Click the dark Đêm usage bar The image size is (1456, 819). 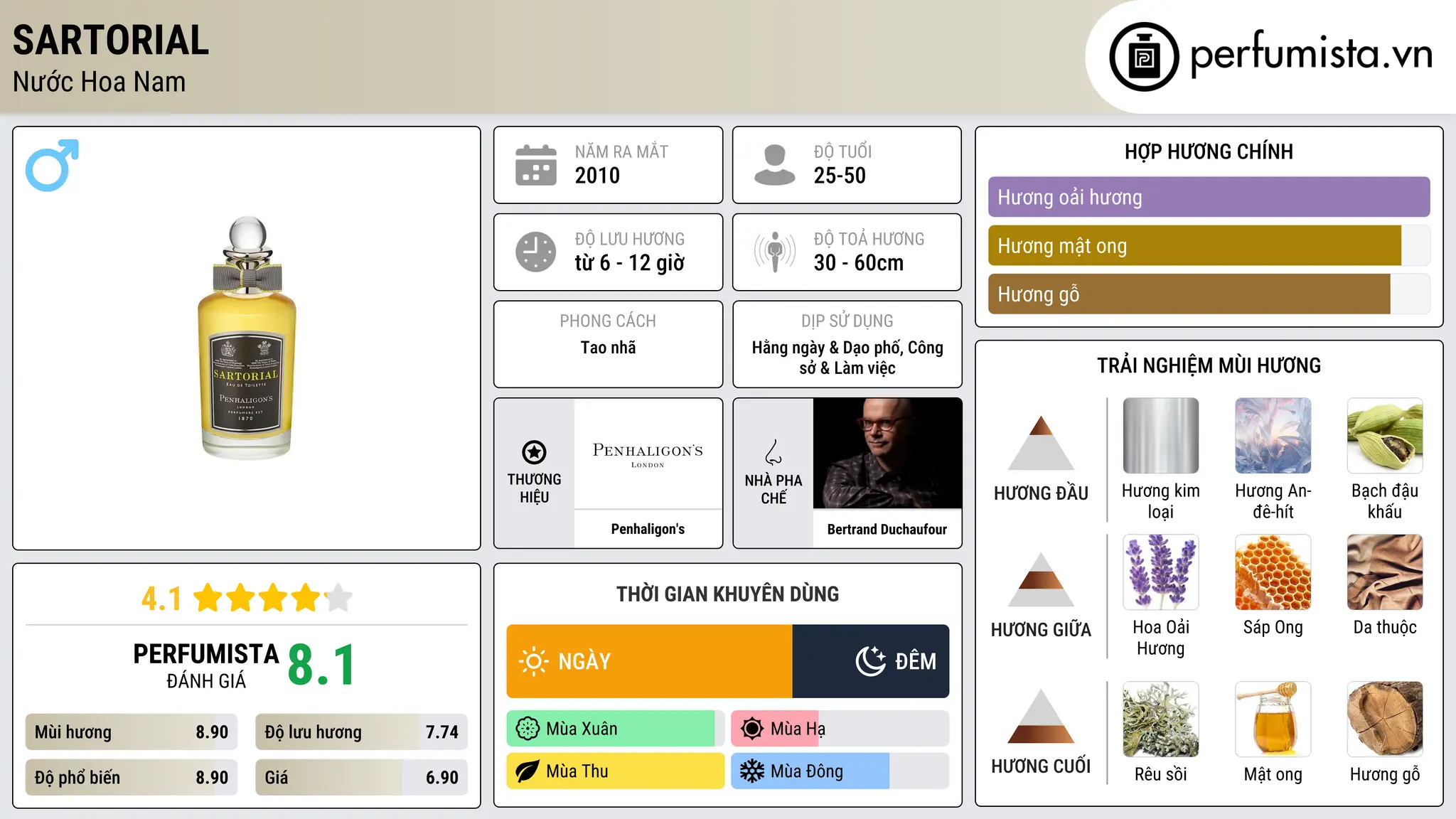click(871, 661)
